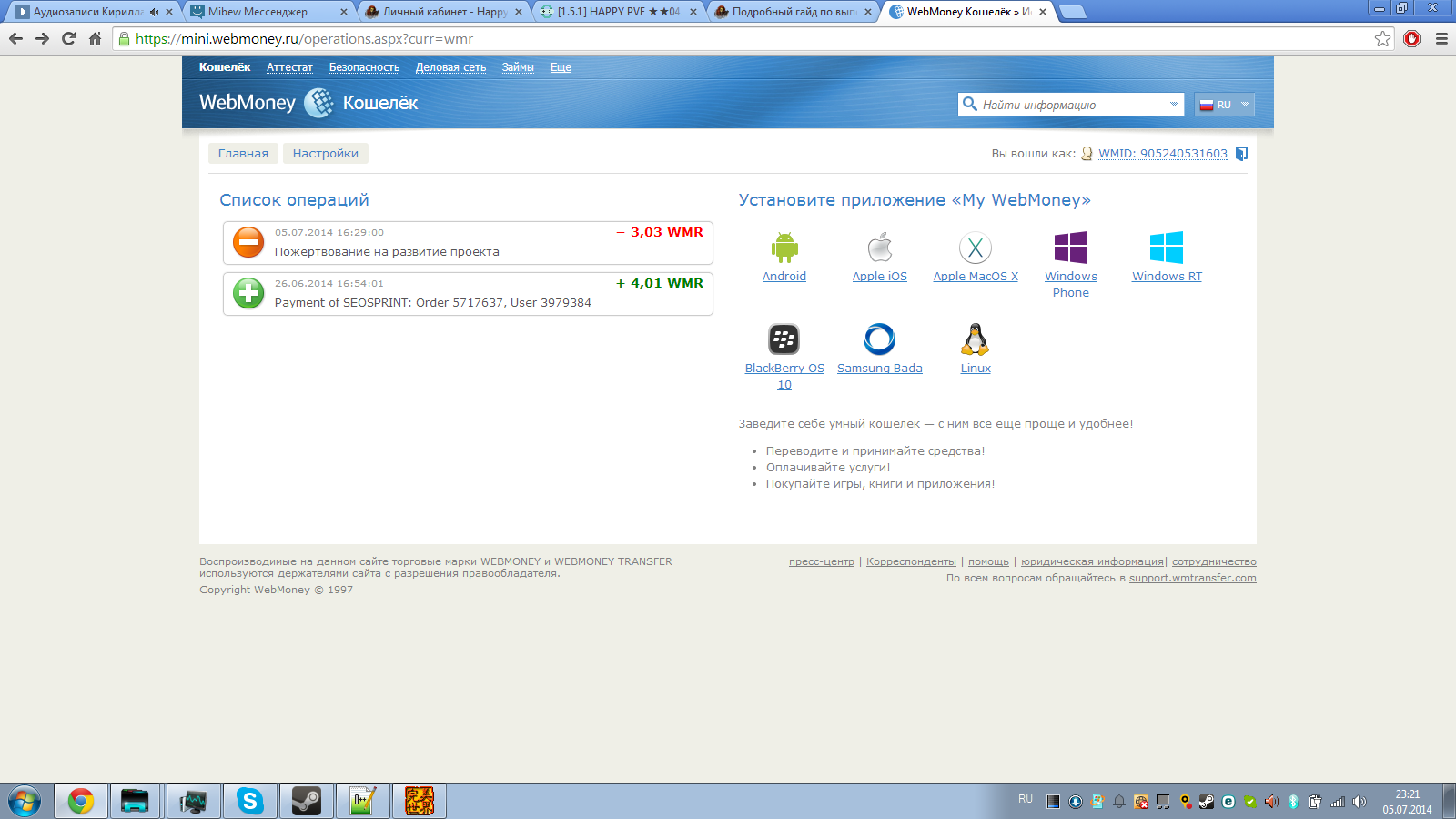Open the юридическая информация footer link
This screenshot has width=1456, height=819.
click(x=1092, y=561)
